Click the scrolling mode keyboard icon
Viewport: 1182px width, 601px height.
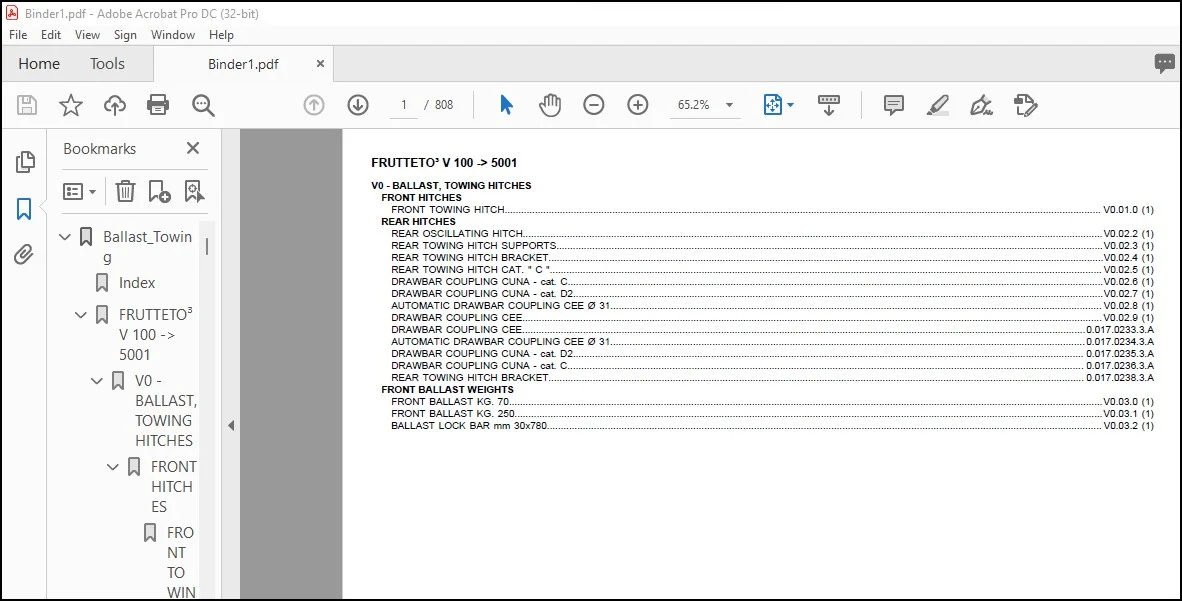(828, 105)
